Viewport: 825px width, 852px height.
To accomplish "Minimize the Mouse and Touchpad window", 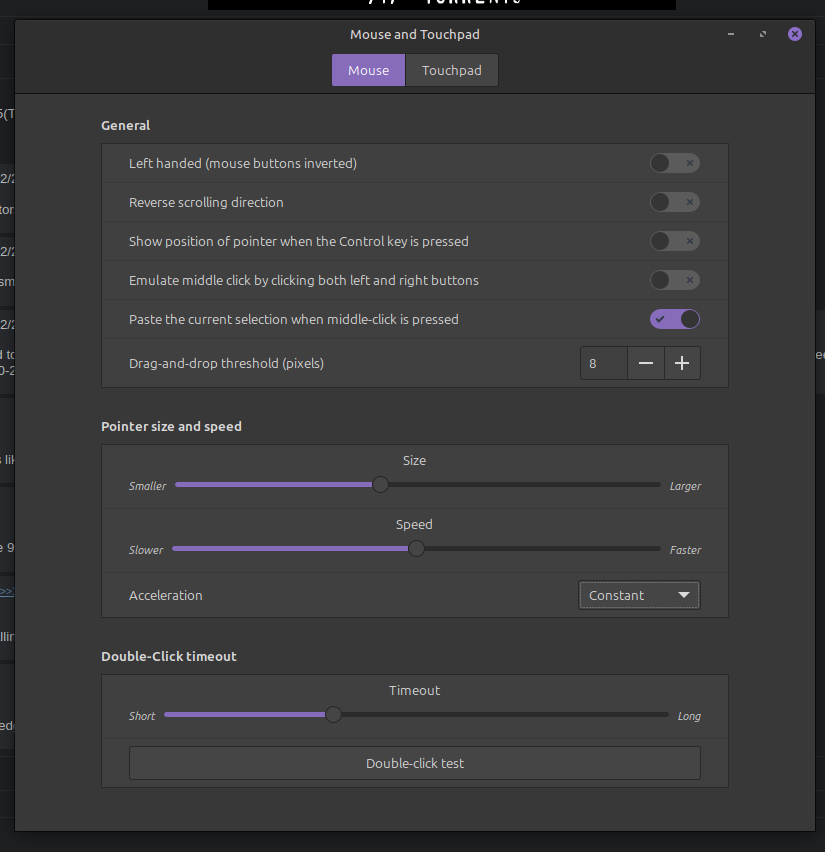I will (x=731, y=34).
